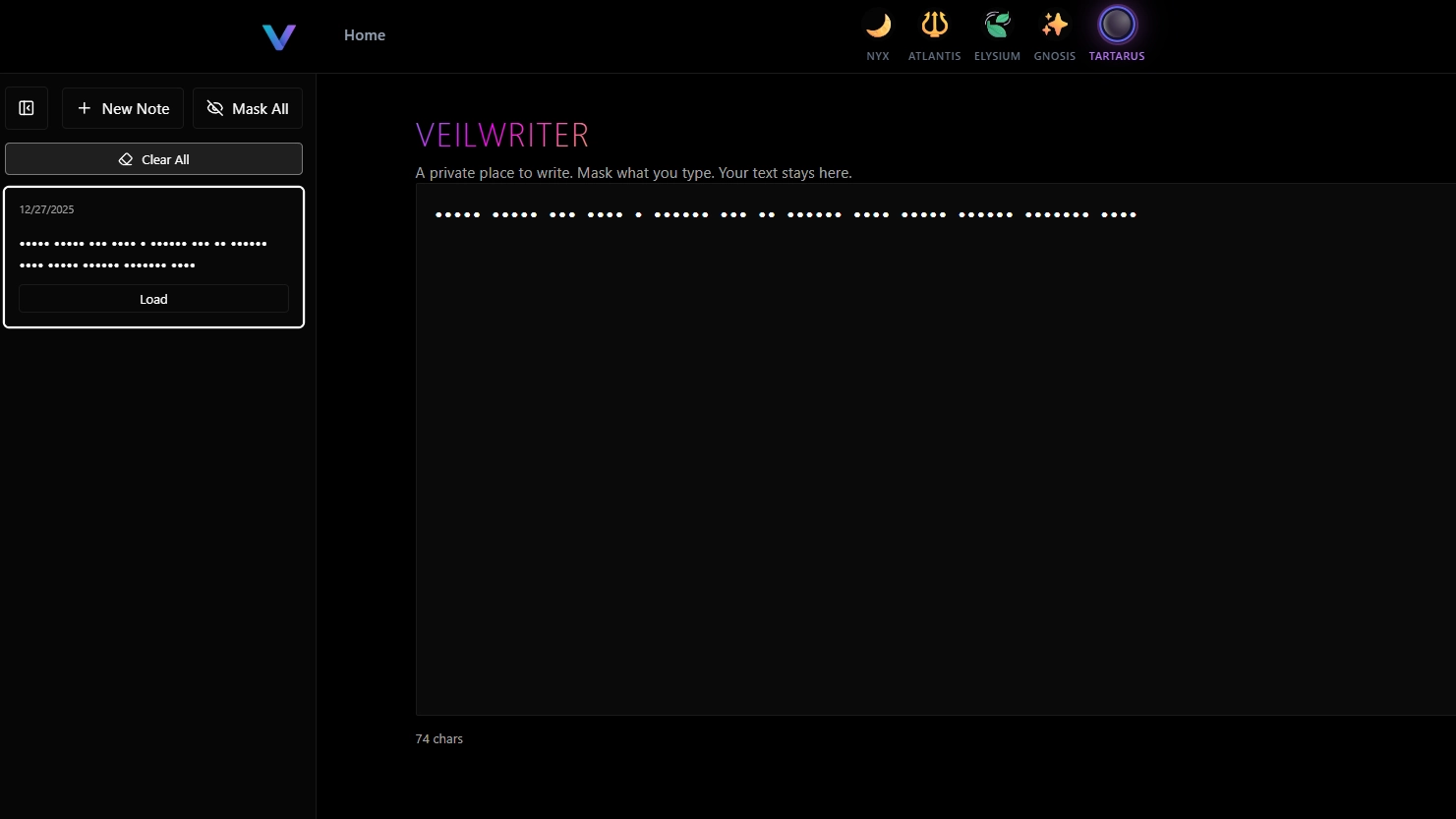Activate the GNOSIS sparkles icon
Screen dimensions: 1456x819
click(1054, 25)
